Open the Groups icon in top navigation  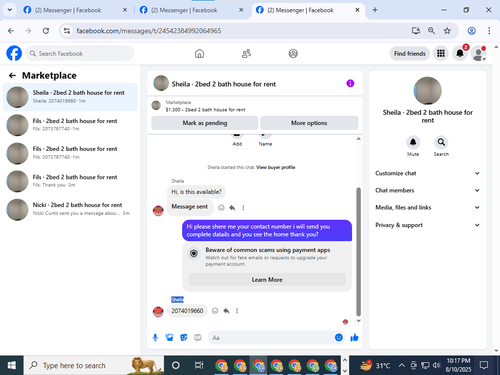tap(293, 53)
